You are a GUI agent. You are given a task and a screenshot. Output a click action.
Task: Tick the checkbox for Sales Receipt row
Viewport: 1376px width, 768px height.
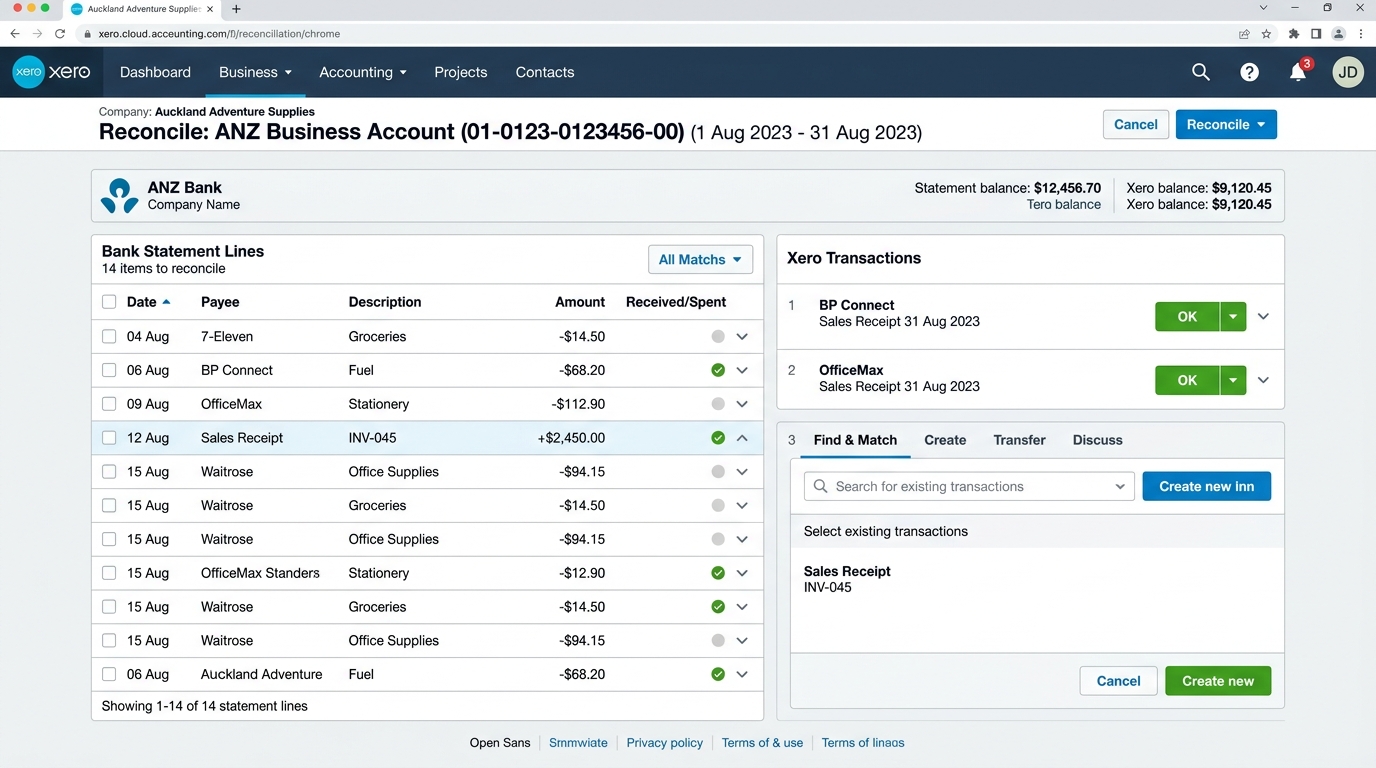(x=109, y=438)
